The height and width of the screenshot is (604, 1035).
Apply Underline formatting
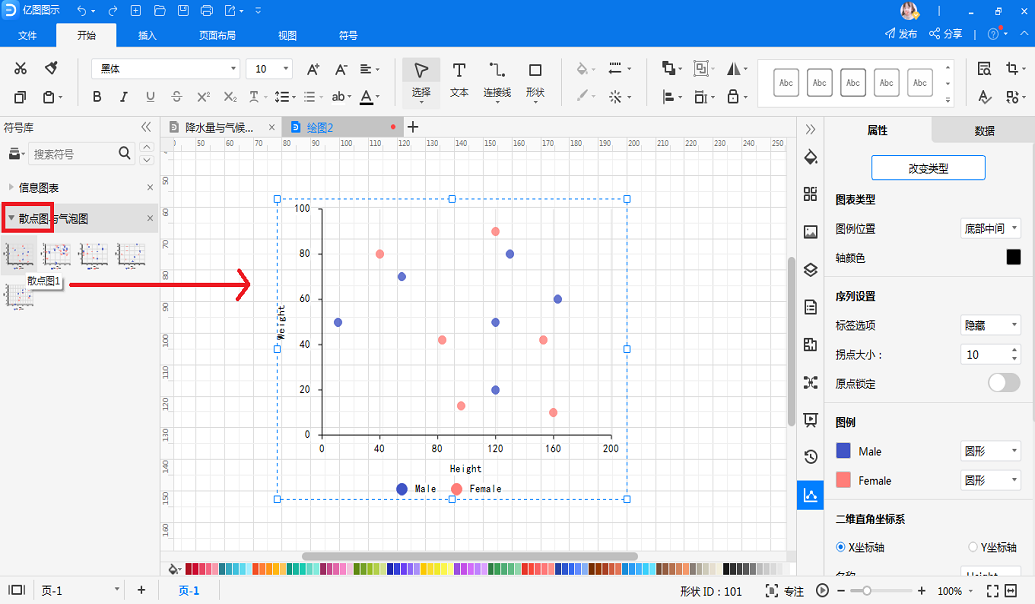(150, 97)
